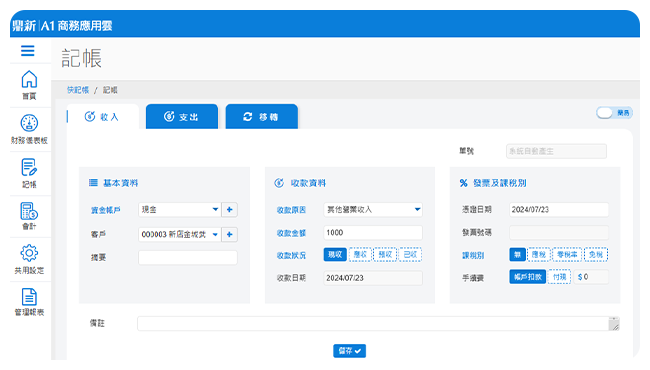The width and height of the screenshot is (650, 370).
Task: Open the 客戶 dropdown
Action: pyautogui.click(x=179, y=235)
